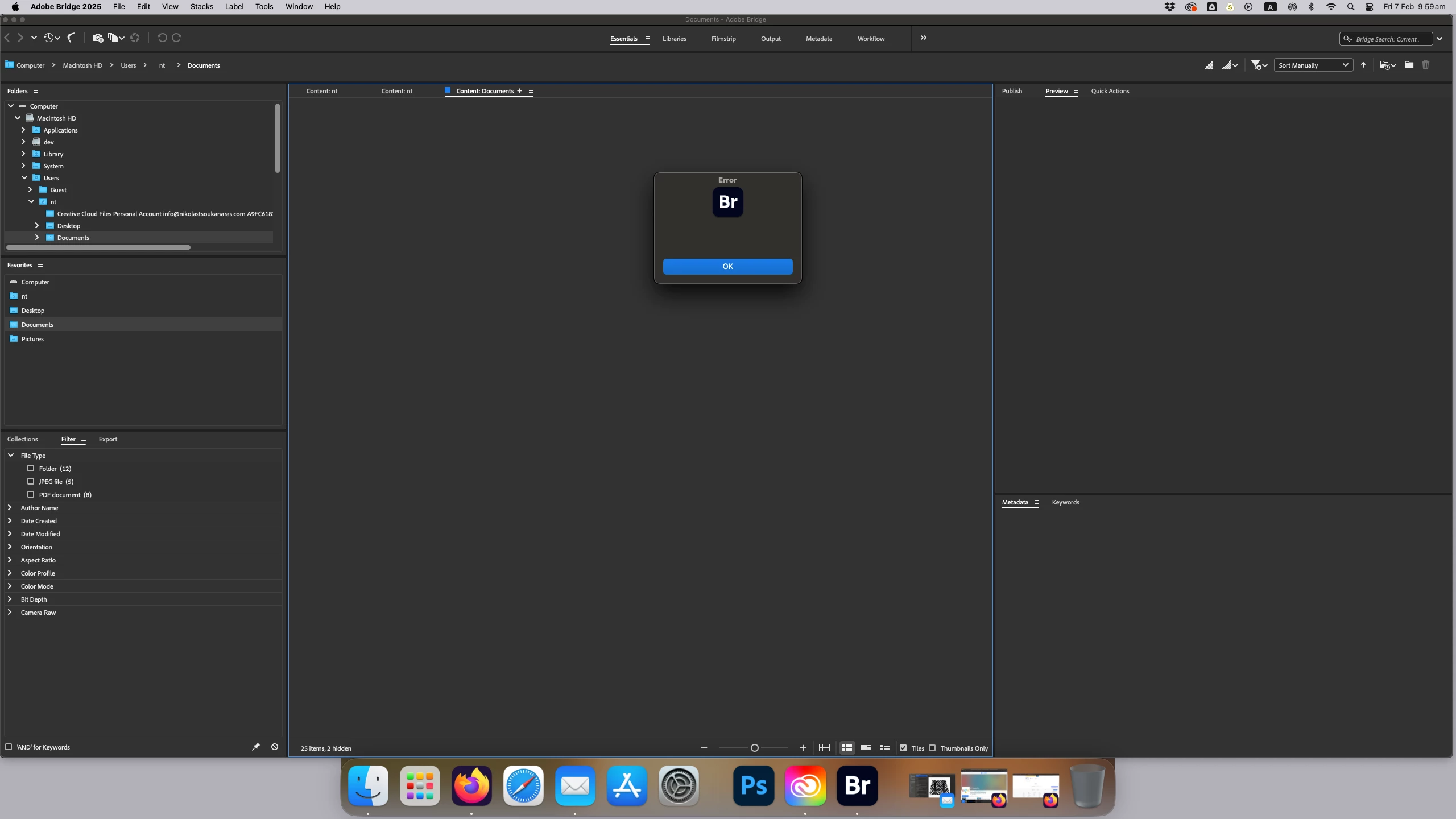Click the keep filter pin icon
The image size is (1456, 819).
256,747
